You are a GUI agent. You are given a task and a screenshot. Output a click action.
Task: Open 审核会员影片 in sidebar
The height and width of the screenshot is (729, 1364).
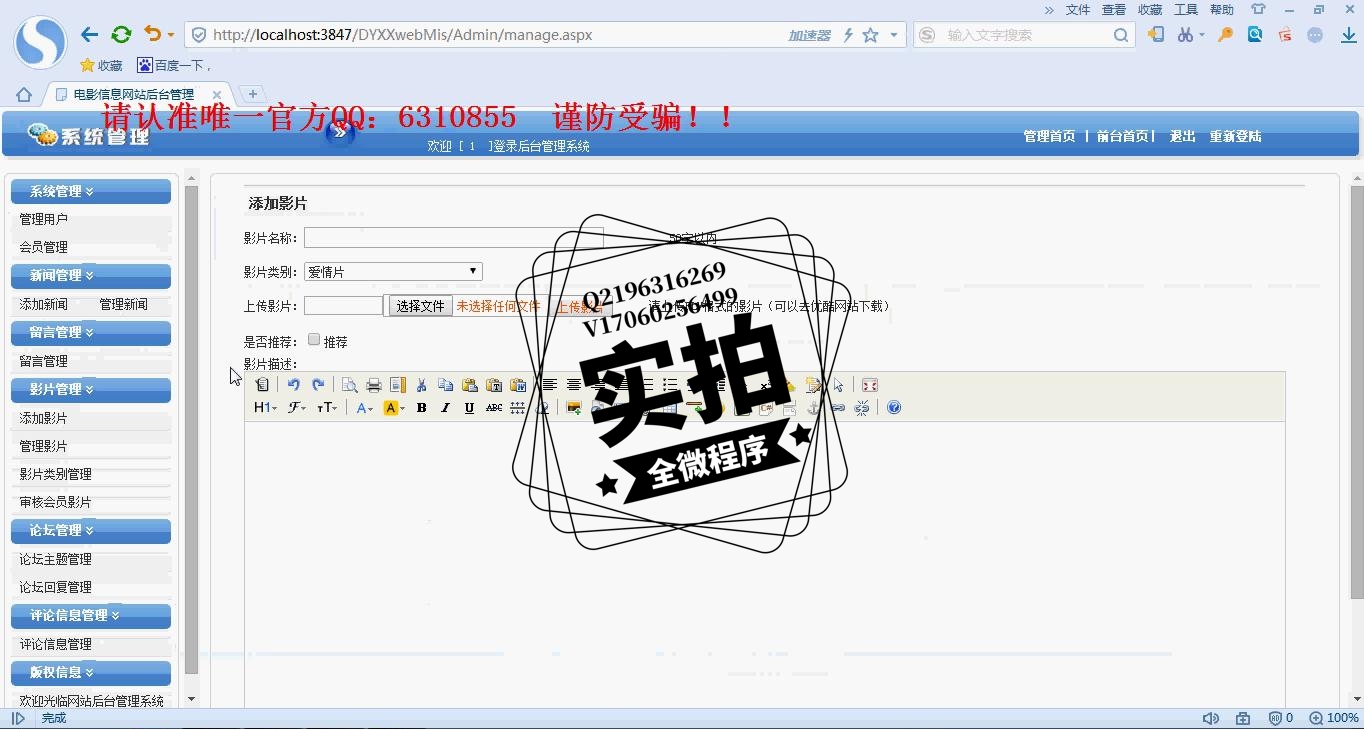point(56,502)
